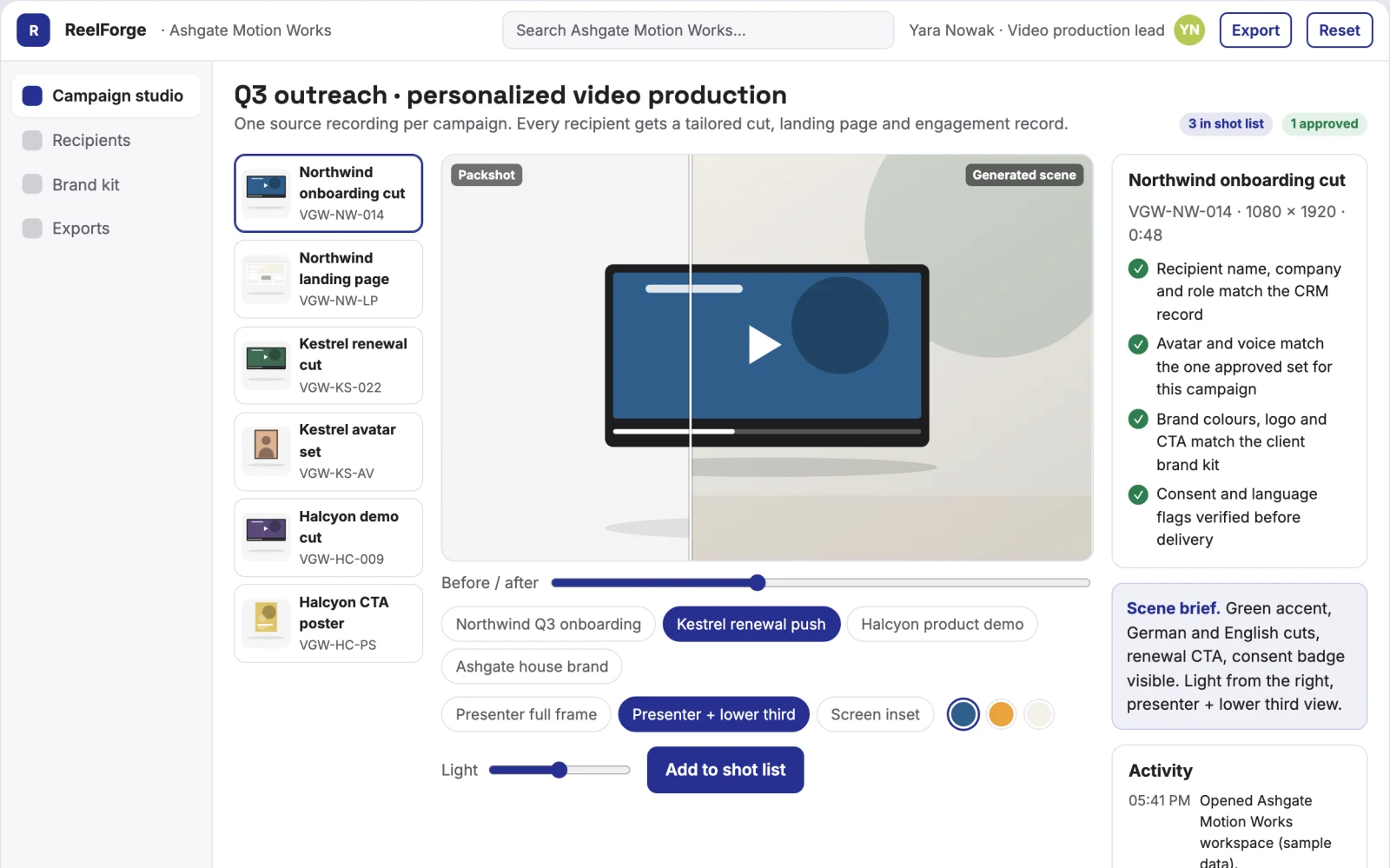Screen dimensions: 1390x868
Task: Open the Recipients section
Action: coord(107,141)
